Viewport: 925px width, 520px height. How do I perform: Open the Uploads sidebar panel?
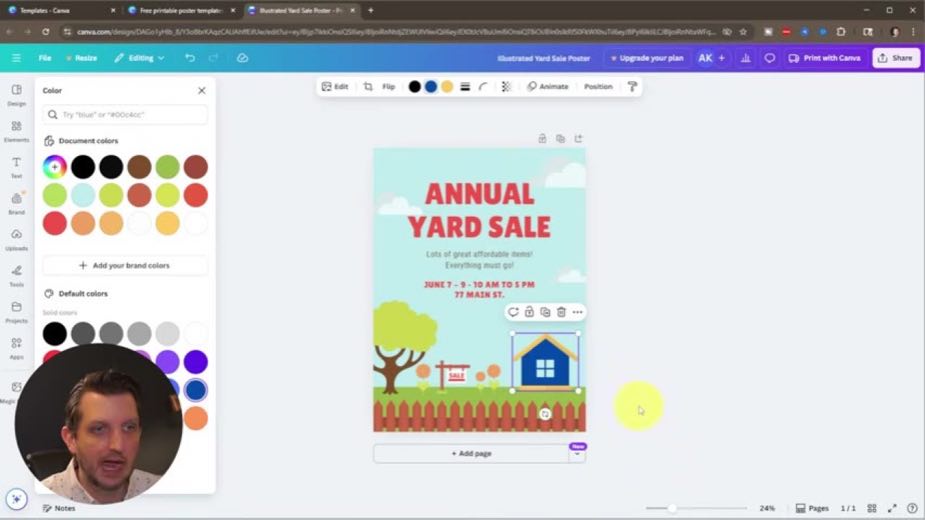point(17,240)
